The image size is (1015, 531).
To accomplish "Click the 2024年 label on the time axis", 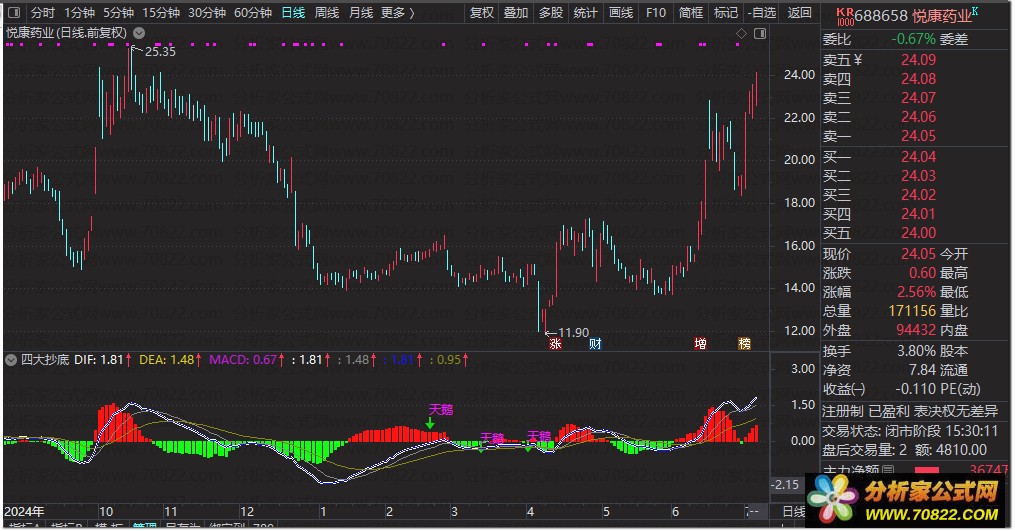I will pos(25,512).
